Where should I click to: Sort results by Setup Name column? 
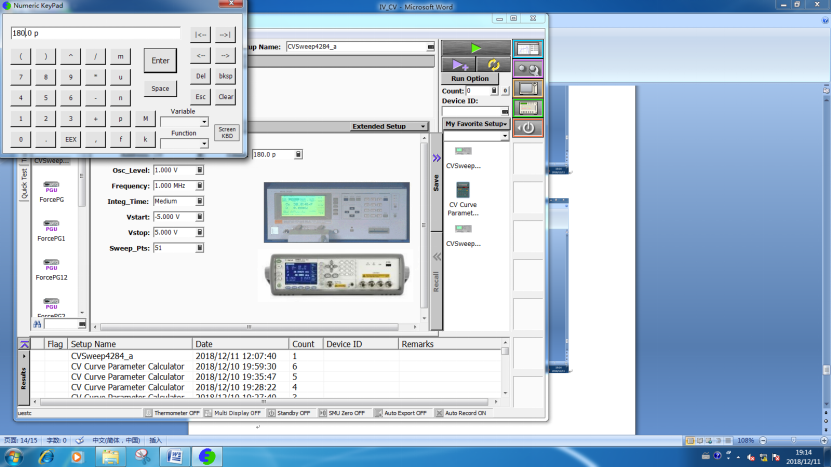pos(130,344)
